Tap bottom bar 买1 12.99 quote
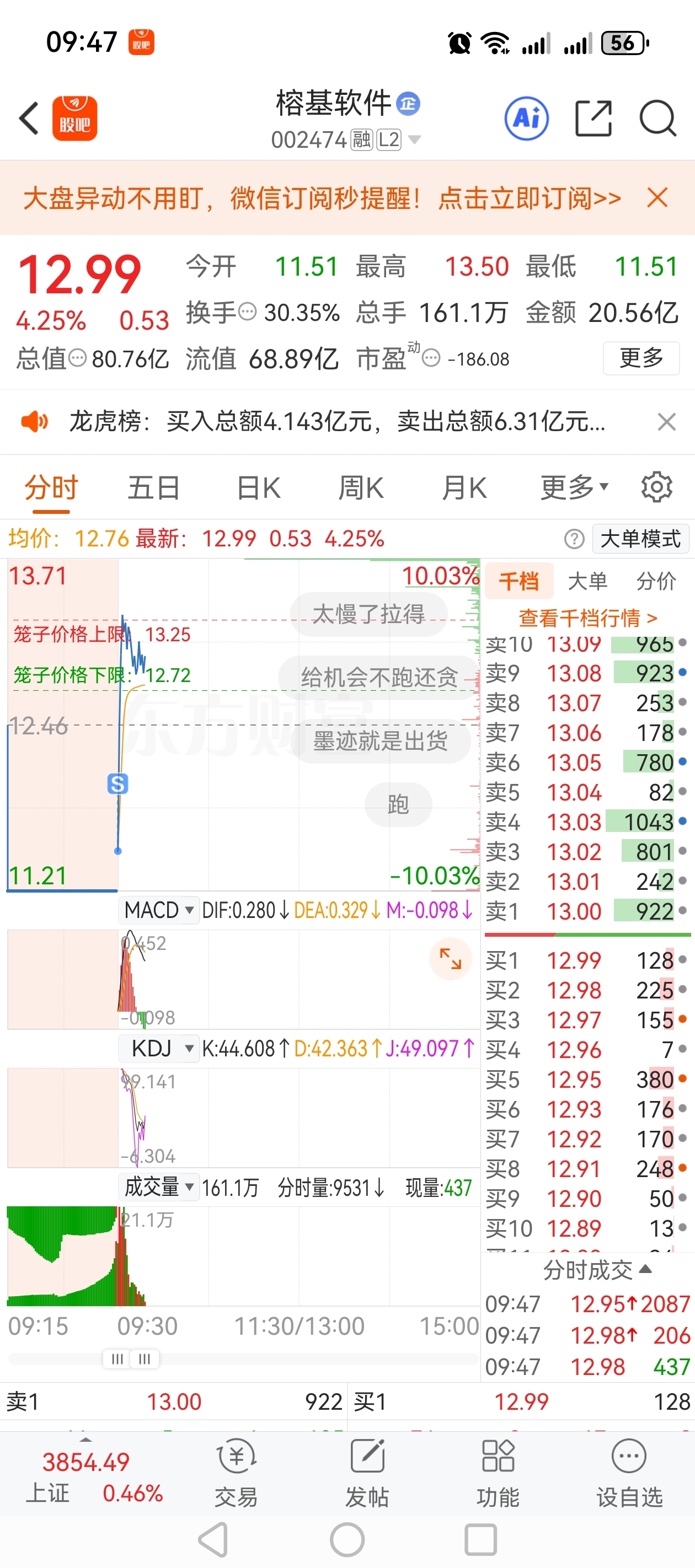Image resolution: width=695 pixels, height=1568 pixels. point(521,1402)
